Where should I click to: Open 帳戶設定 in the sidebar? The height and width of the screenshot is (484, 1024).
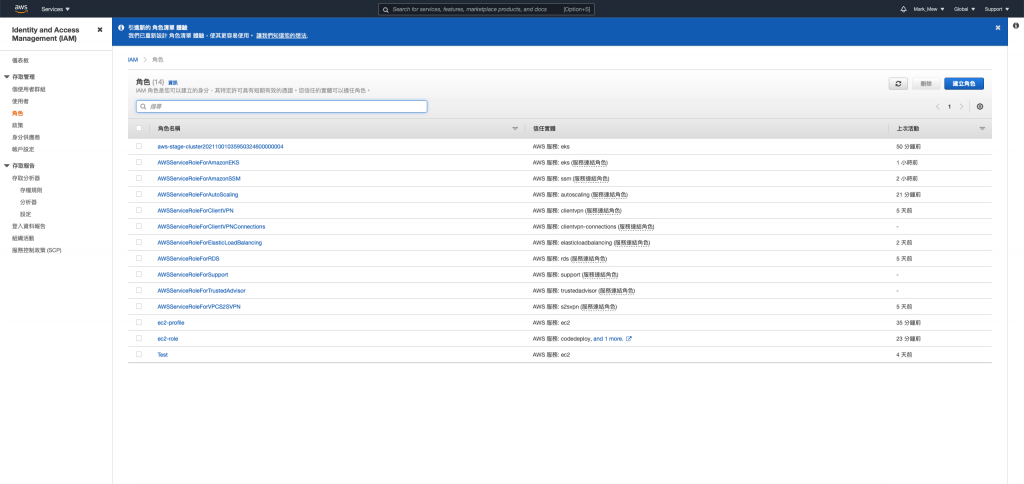click(23, 149)
